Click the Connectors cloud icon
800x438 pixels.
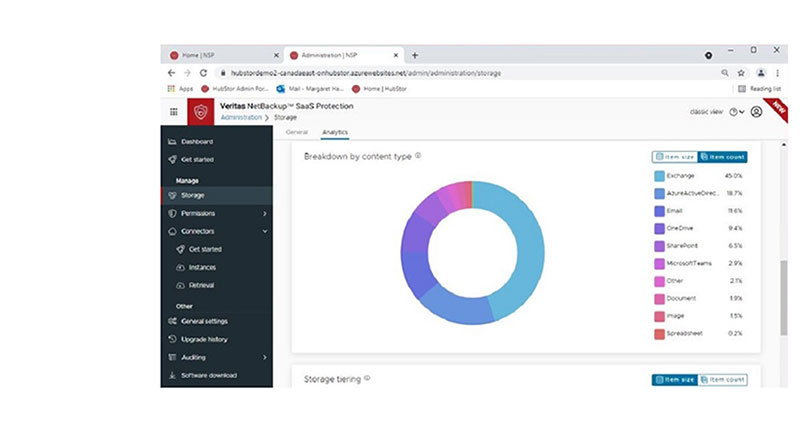click(x=172, y=231)
